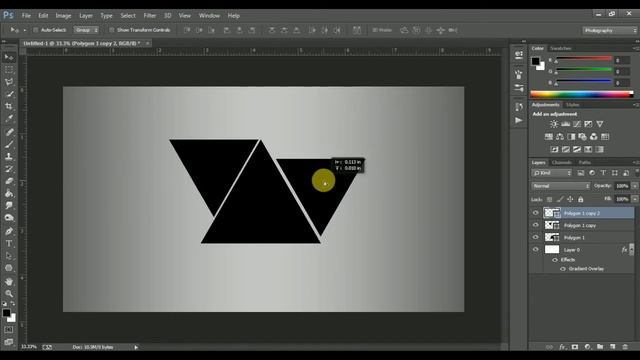Screen dimensions: 640x360
Task: Select the Paint Bucket tool
Action: 9,193
